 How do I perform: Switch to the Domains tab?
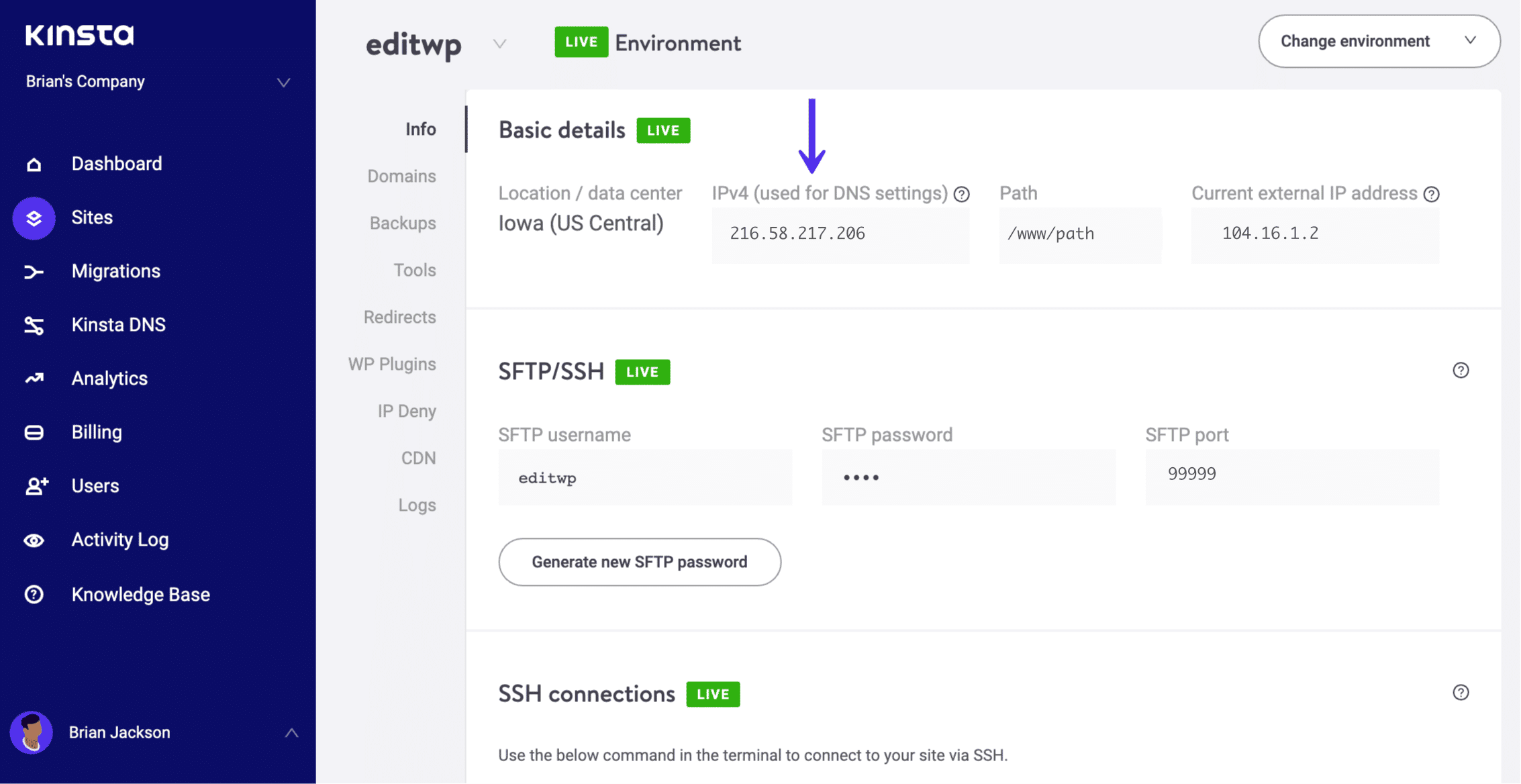coord(401,176)
